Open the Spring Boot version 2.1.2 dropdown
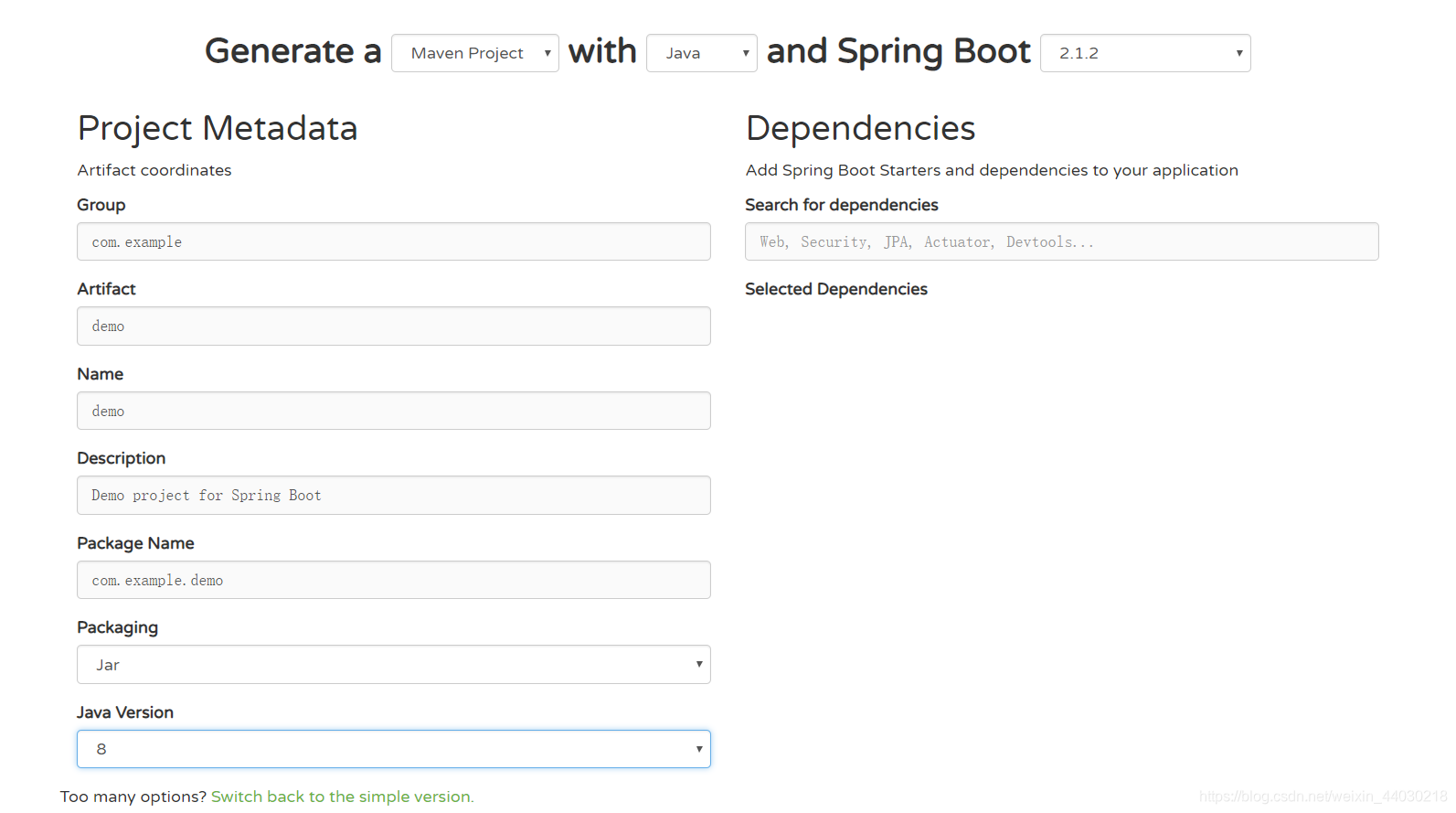Viewport: 1456px width, 813px height. pos(1144,53)
